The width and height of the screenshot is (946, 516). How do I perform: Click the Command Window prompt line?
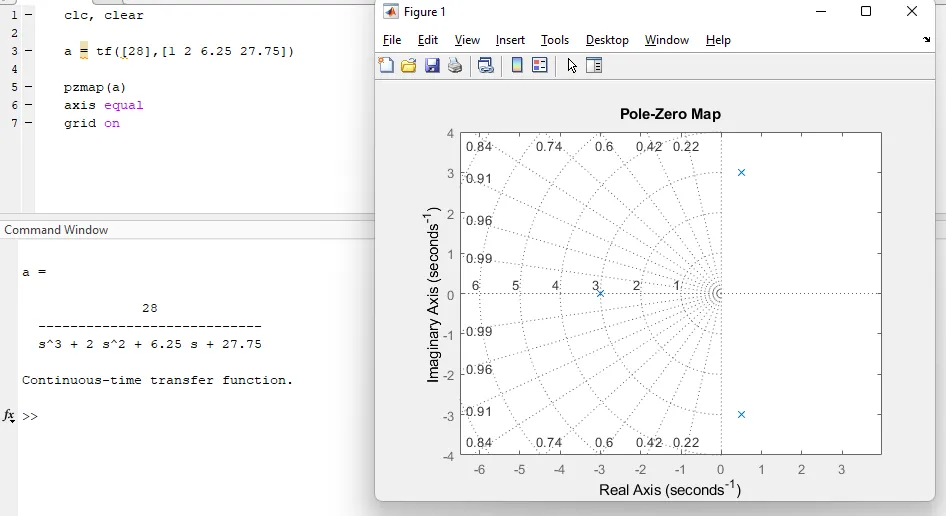[150, 416]
